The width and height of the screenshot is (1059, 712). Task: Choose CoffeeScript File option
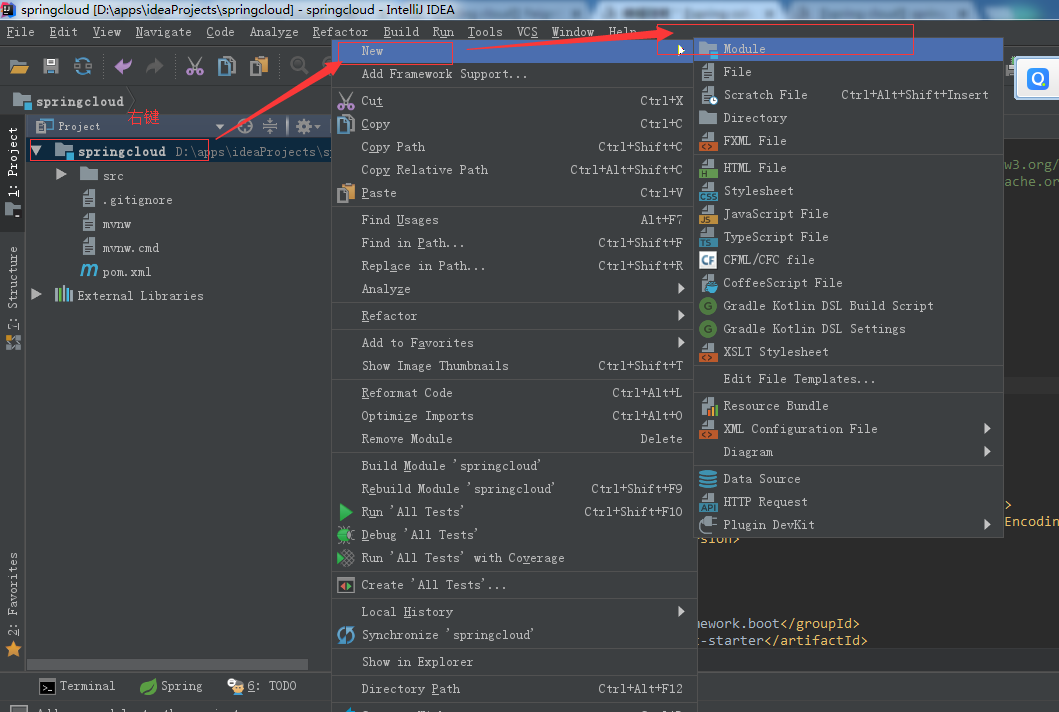pyautogui.click(x=848, y=282)
